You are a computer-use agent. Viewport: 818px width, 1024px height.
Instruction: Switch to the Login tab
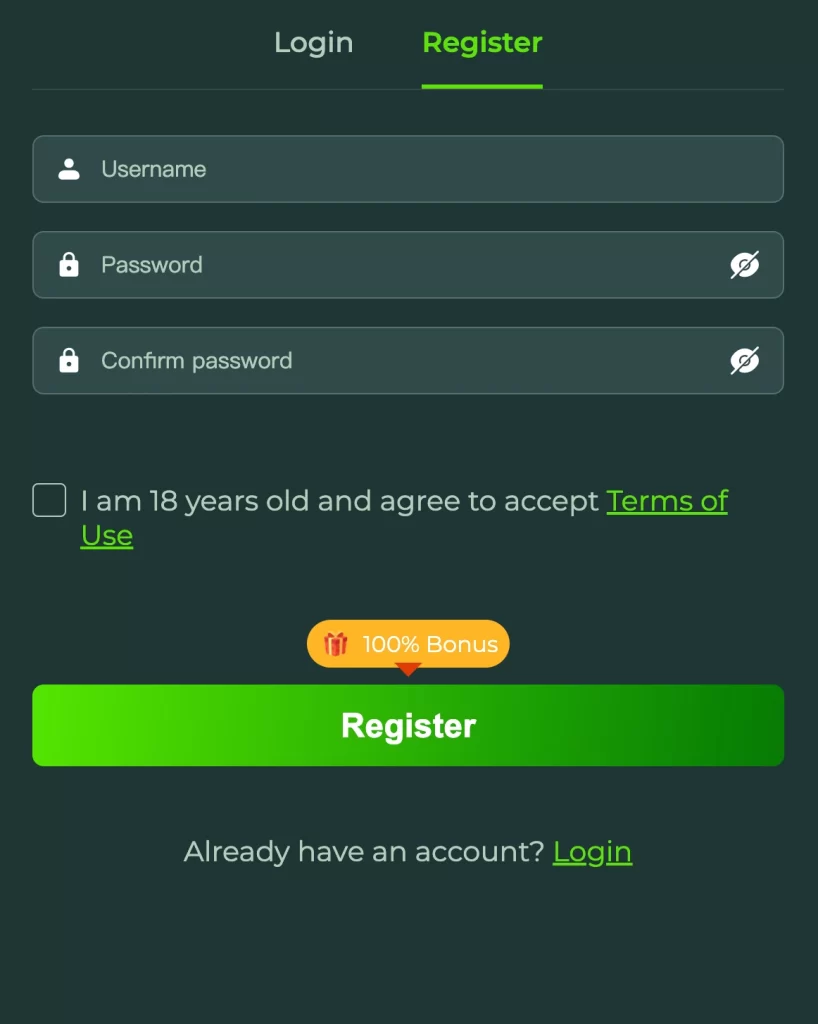(313, 42)
